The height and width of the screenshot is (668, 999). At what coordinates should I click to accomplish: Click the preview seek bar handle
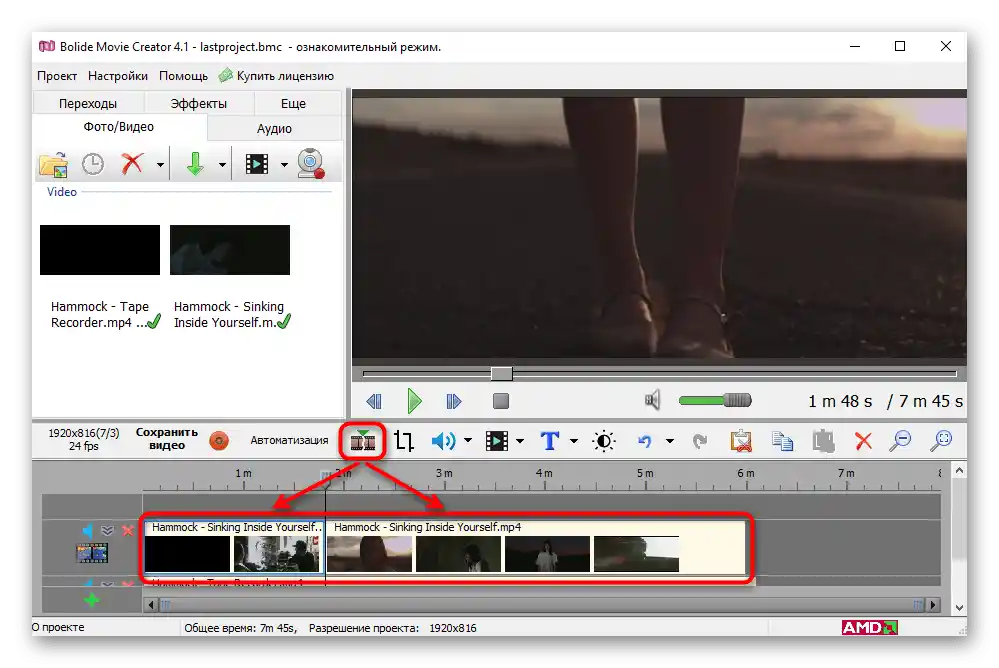click(501, 374)
